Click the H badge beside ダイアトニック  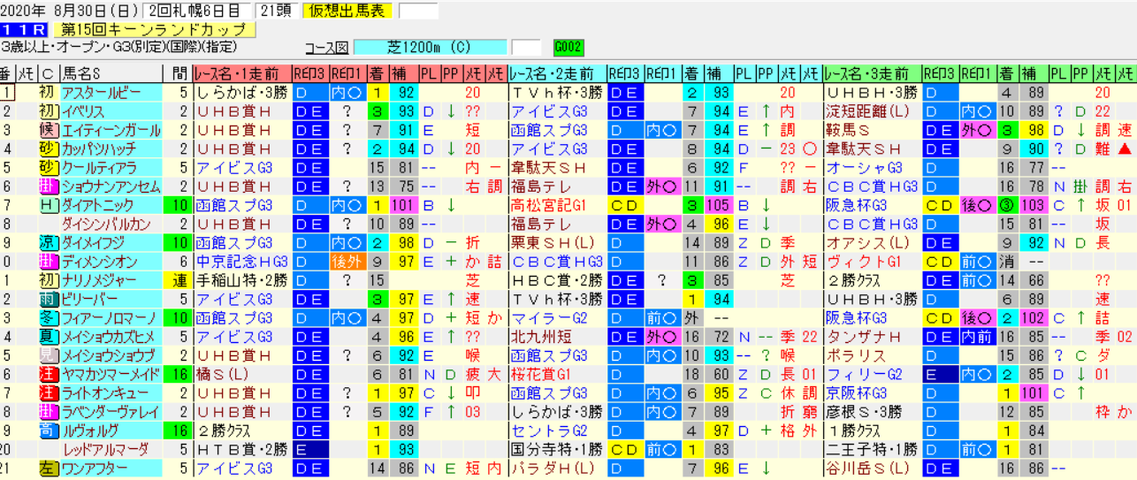pos(48,205)
